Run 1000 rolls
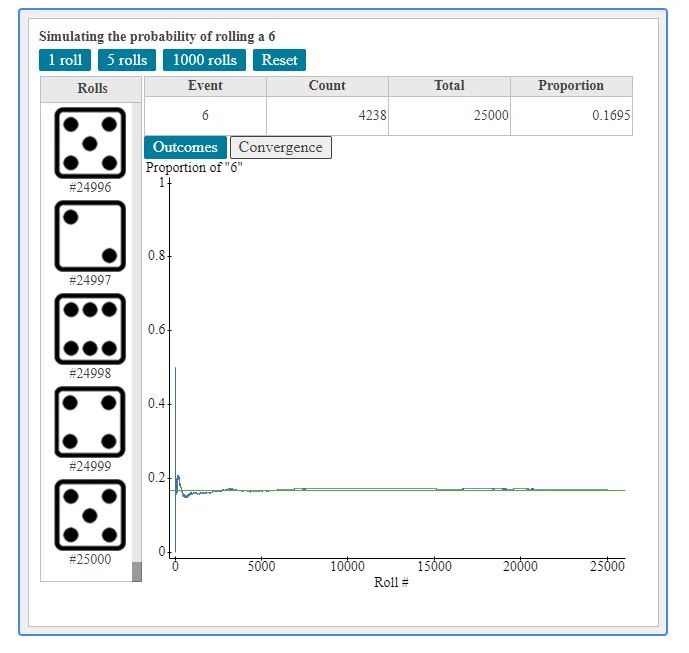This screenshot has width=689, height=653. (x=204, y=60)
